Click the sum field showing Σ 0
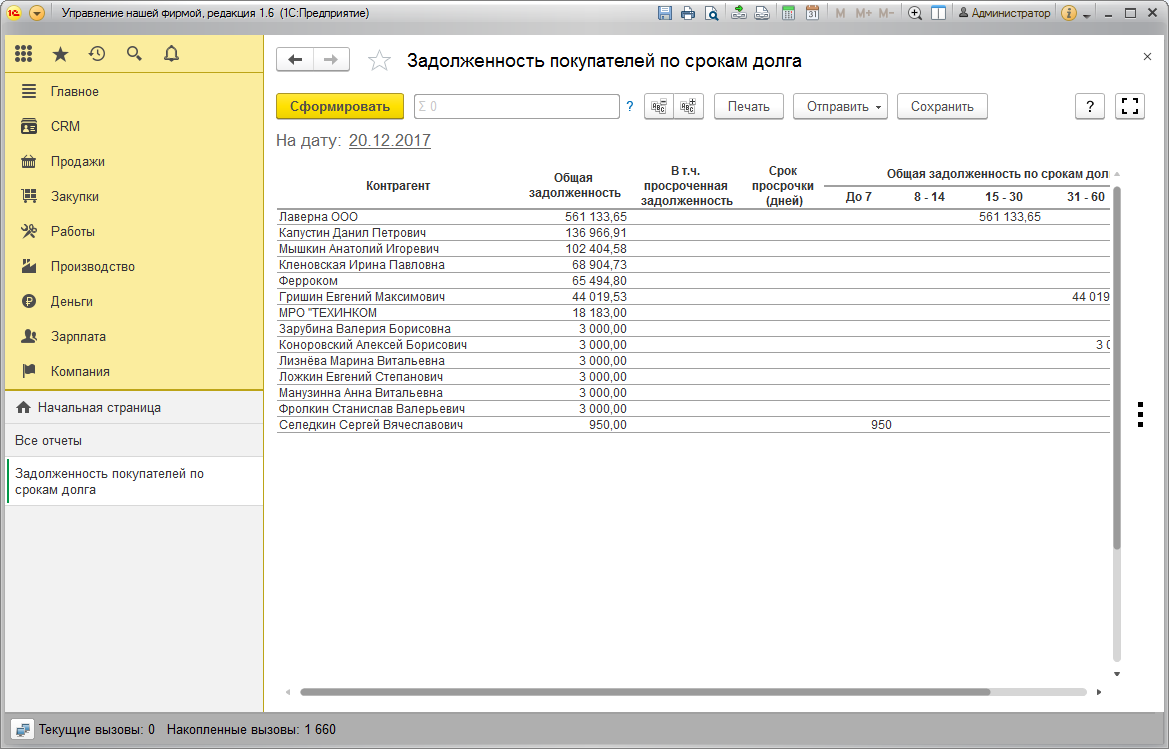Viewport: 1169px width, 749px height. click(x=517, y=107)
